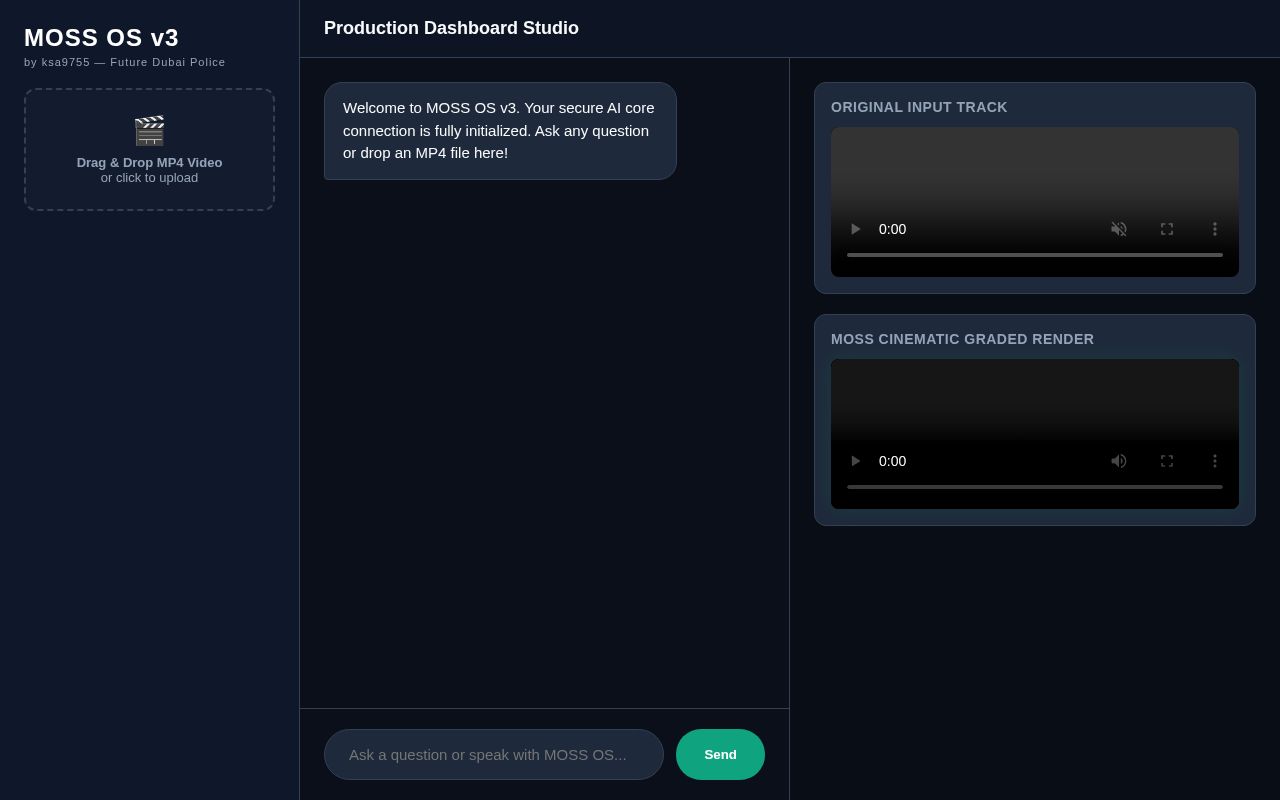Enter fullscreen on Original Input Track video
1280x800 pixels.
click(x=1167, y=229)
